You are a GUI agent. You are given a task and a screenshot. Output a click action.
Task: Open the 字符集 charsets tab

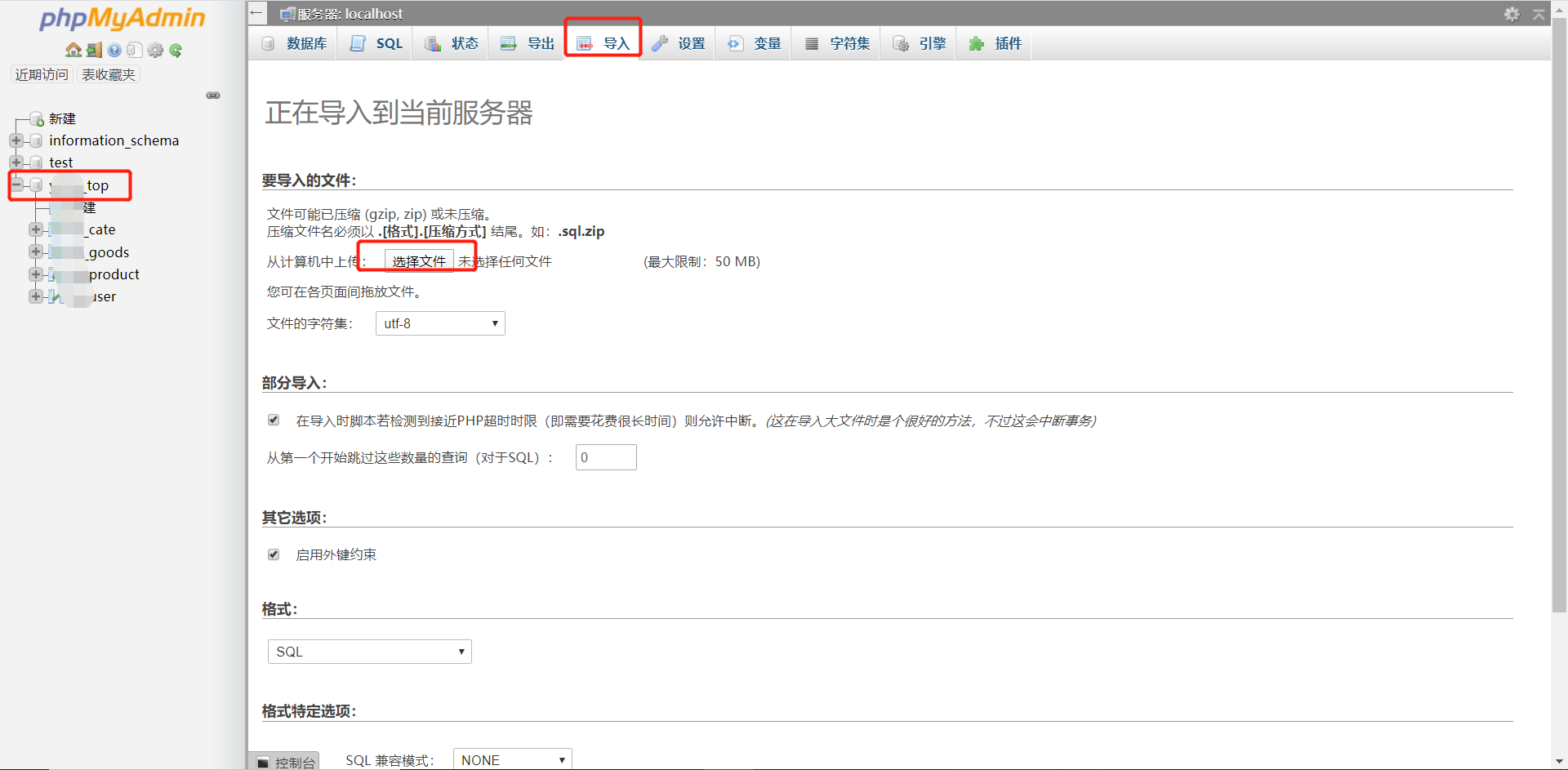pyautogui.click(x=837, y=43)
